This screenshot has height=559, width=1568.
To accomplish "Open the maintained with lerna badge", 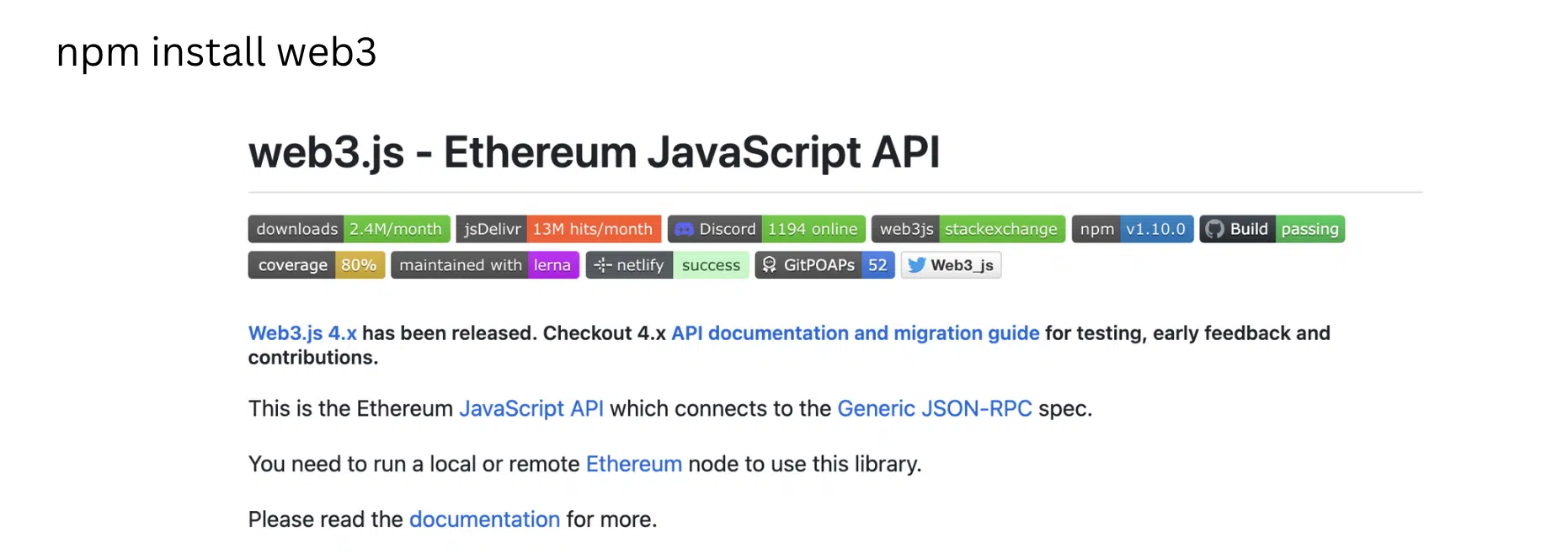I will [x=485, y=265].
